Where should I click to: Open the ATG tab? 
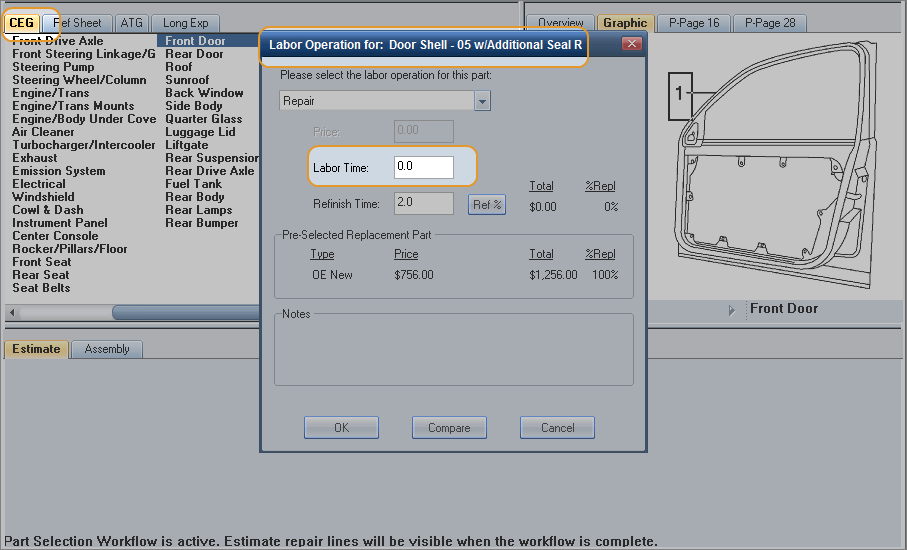pyautogui.click(x=131, y=23)
